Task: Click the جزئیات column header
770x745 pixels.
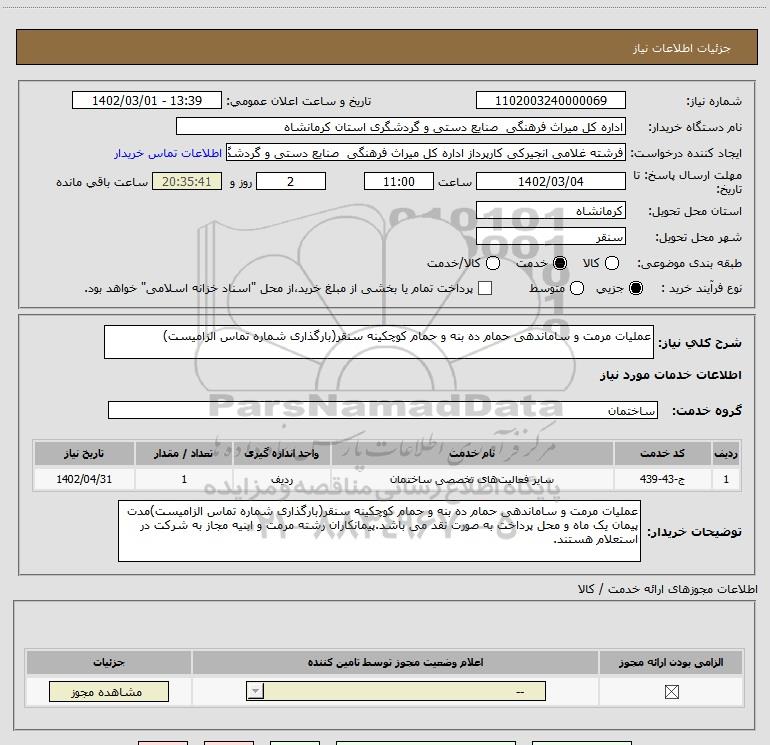Action: click(109, 662)
